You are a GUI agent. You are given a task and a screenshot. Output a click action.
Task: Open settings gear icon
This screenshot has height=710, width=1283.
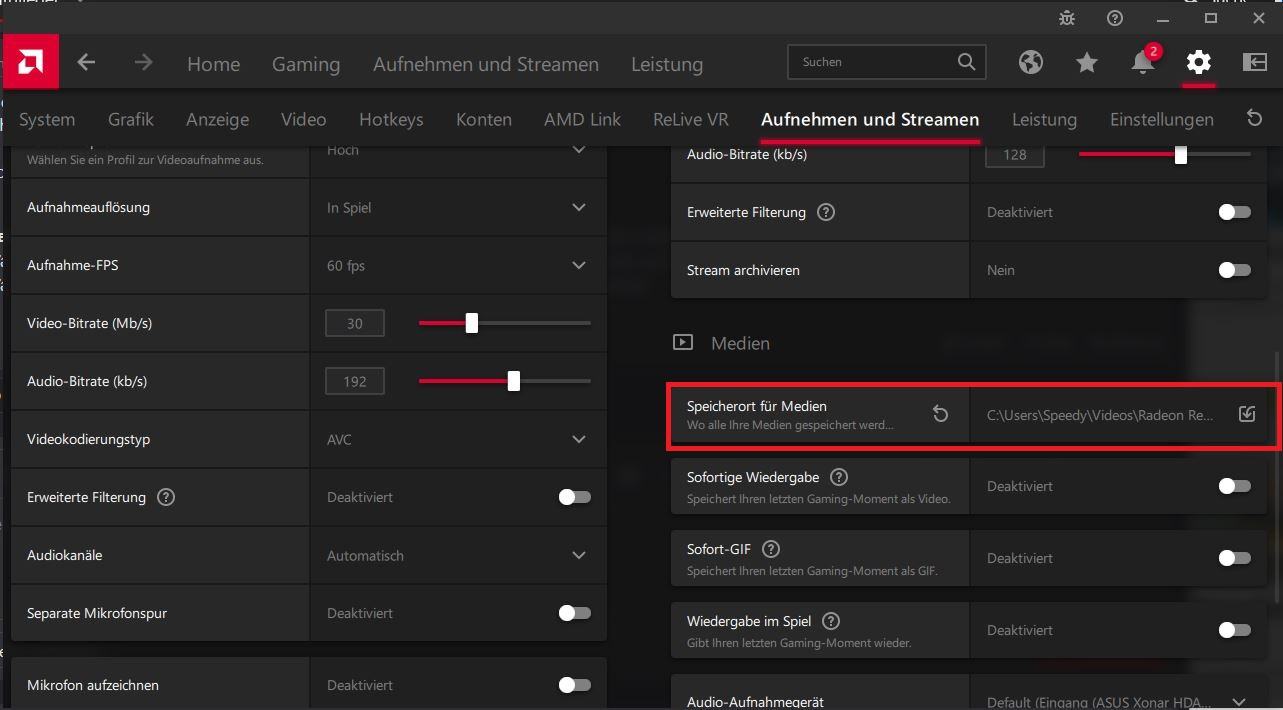click(1198, 62)
